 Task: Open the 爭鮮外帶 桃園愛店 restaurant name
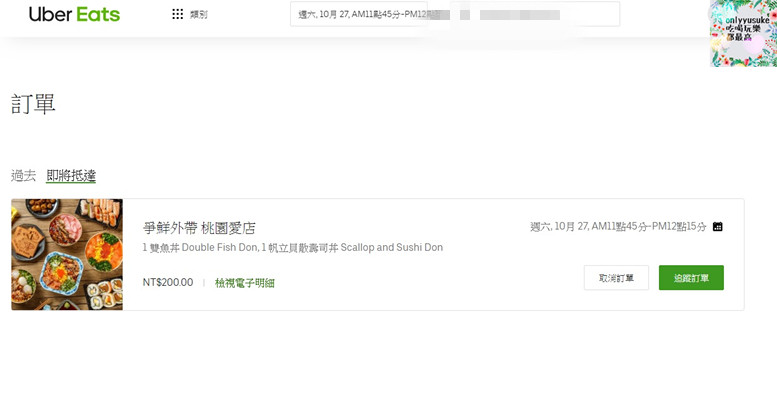click(x=199, y=228)
